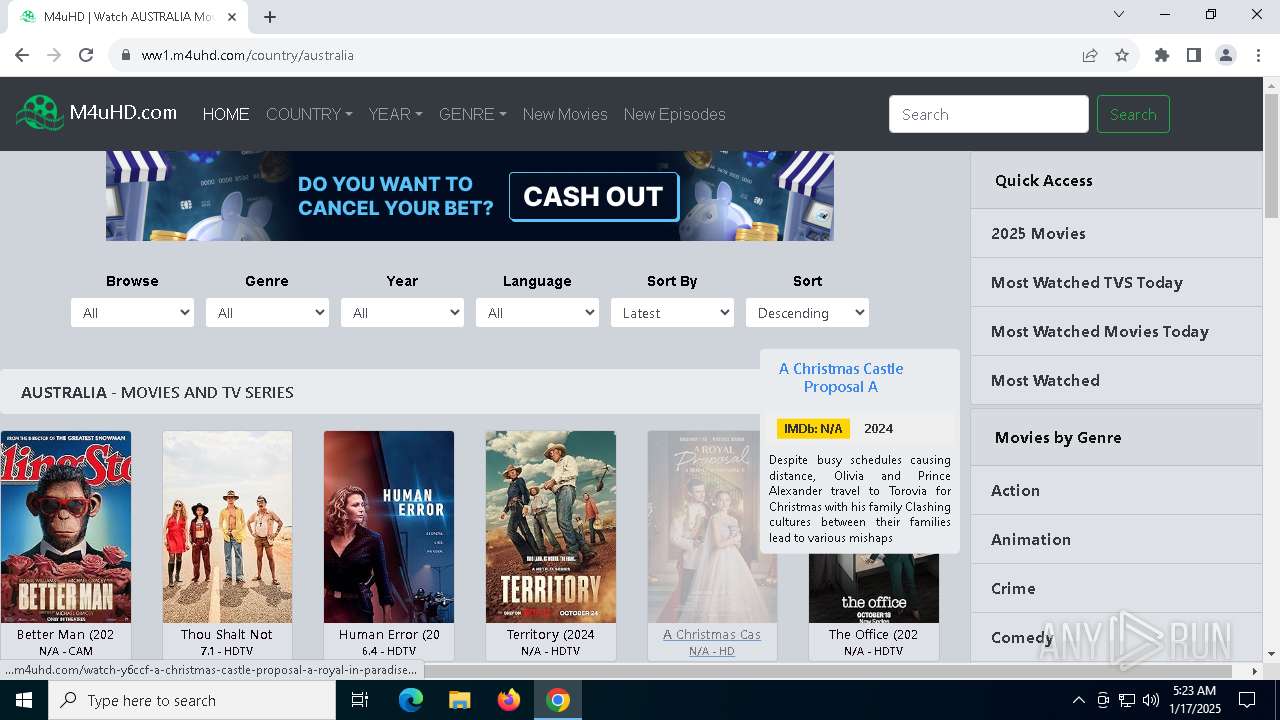Open Most Watched TVS Today link

tap(1087, 282)
